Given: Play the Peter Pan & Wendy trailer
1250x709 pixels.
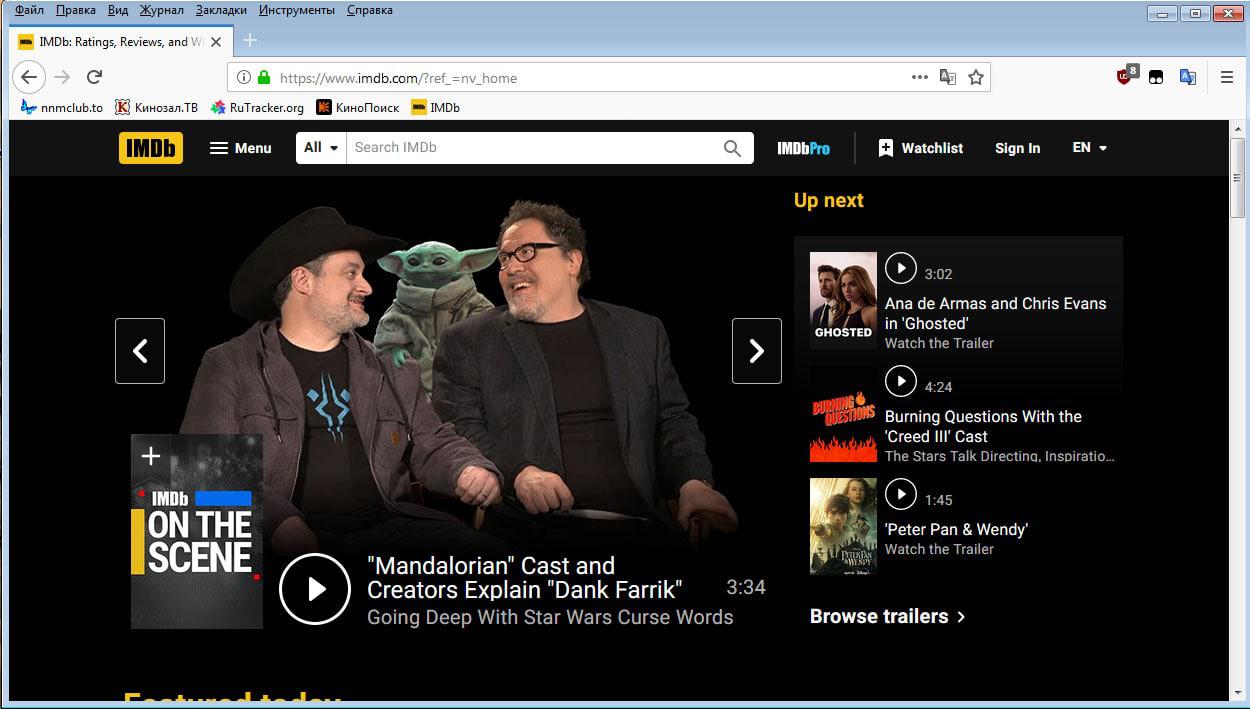Looking at the screenshot, I should click(901, 494).
